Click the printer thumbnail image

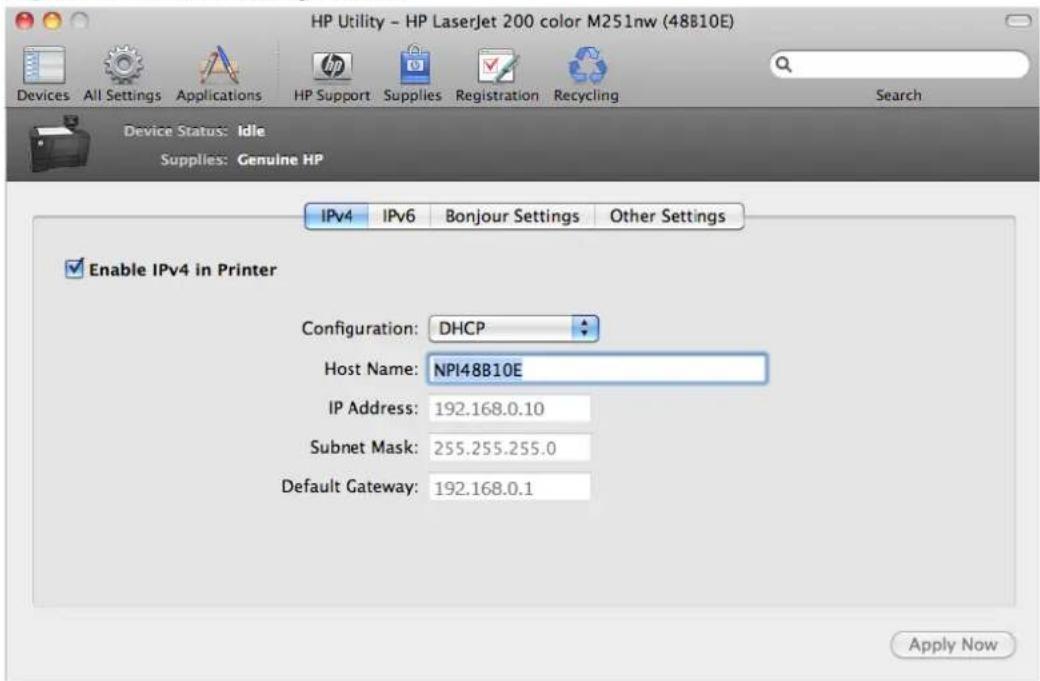coord(60,144)
